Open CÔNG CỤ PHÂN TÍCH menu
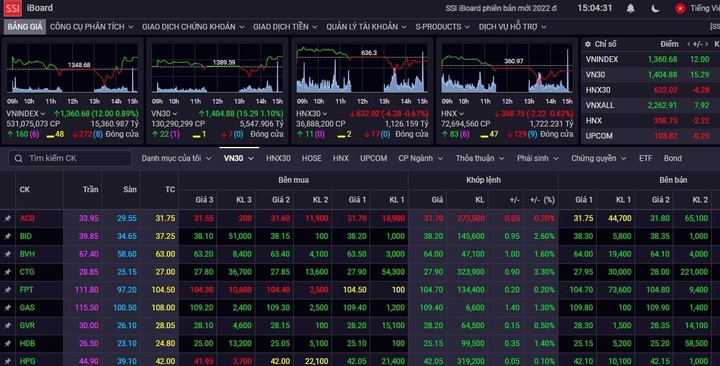The height and width of the screenshot is (366, 720). point(92,27)
